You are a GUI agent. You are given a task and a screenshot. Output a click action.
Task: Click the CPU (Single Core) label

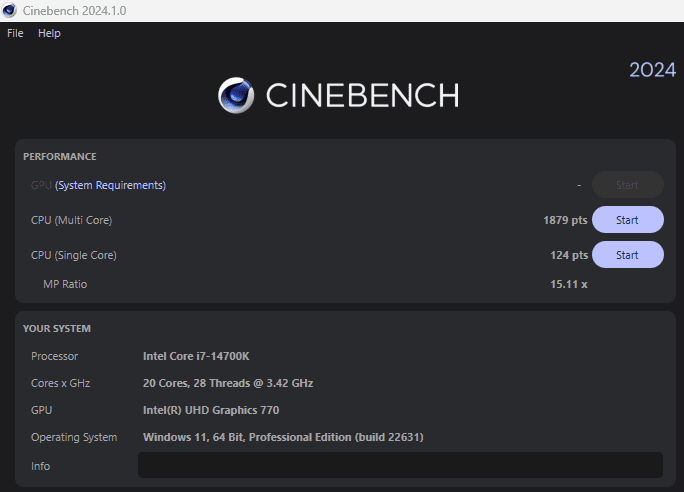(74, 255)
